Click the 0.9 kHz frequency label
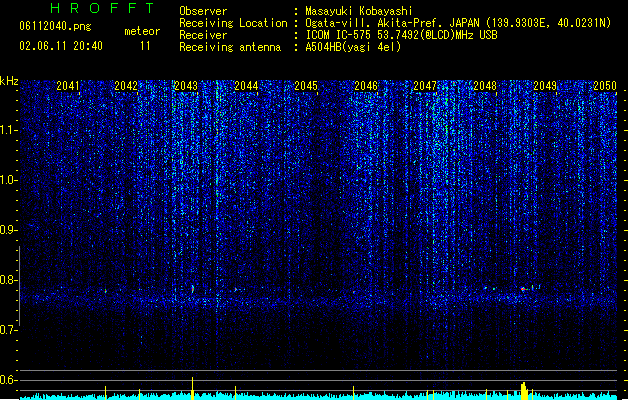 pos(8,230)
